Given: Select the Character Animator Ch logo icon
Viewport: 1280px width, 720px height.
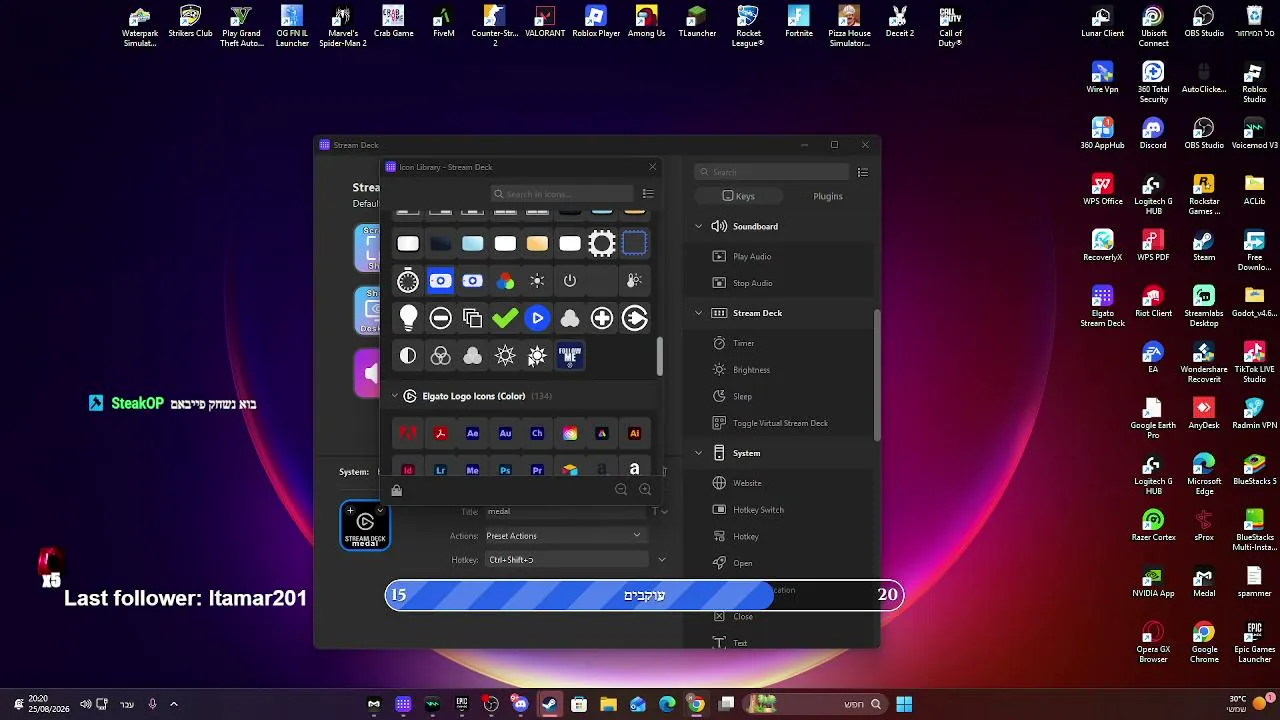Looking at the screenshot, I should pyautogui.click(x=538, y=433).
